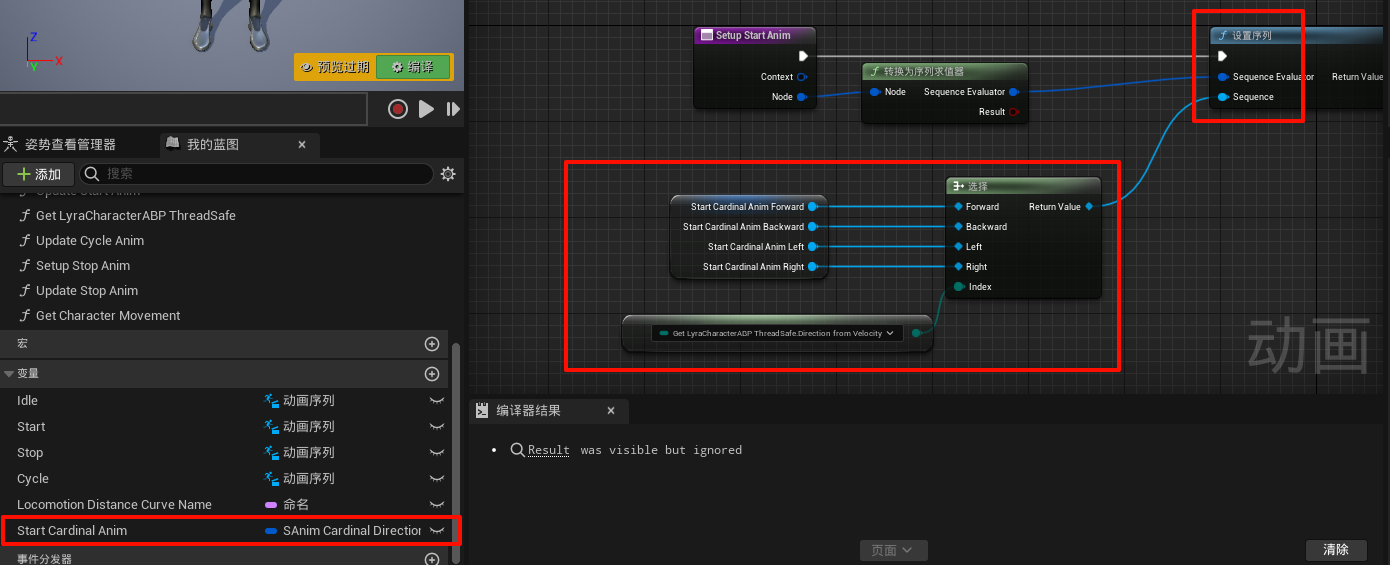
Task: Click the 编译器结果 tab terminal icon
Action: [x=482, y=411]
